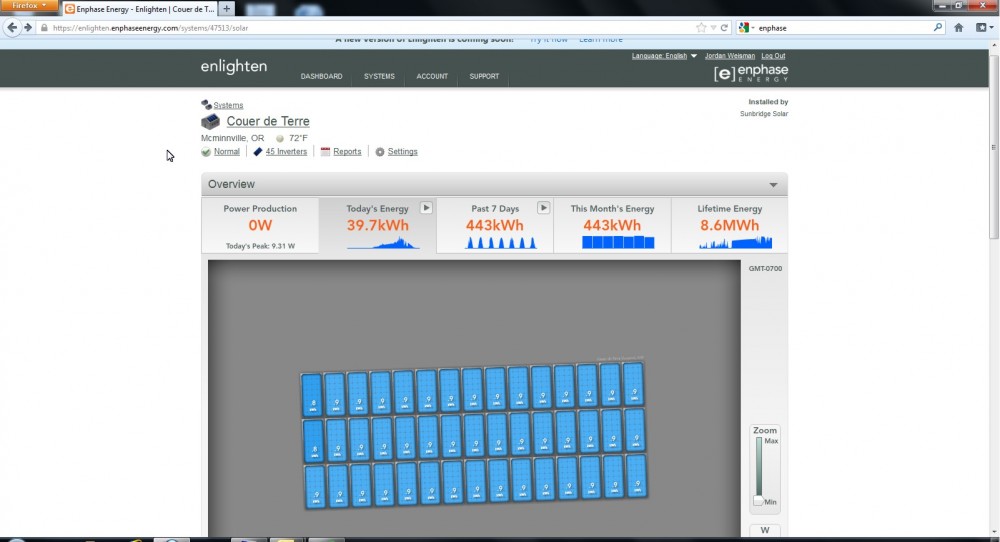1000x542 pixels.
Task: Click the inverter icon next to 45 Inverters
Action: click(x=257, y=152)
